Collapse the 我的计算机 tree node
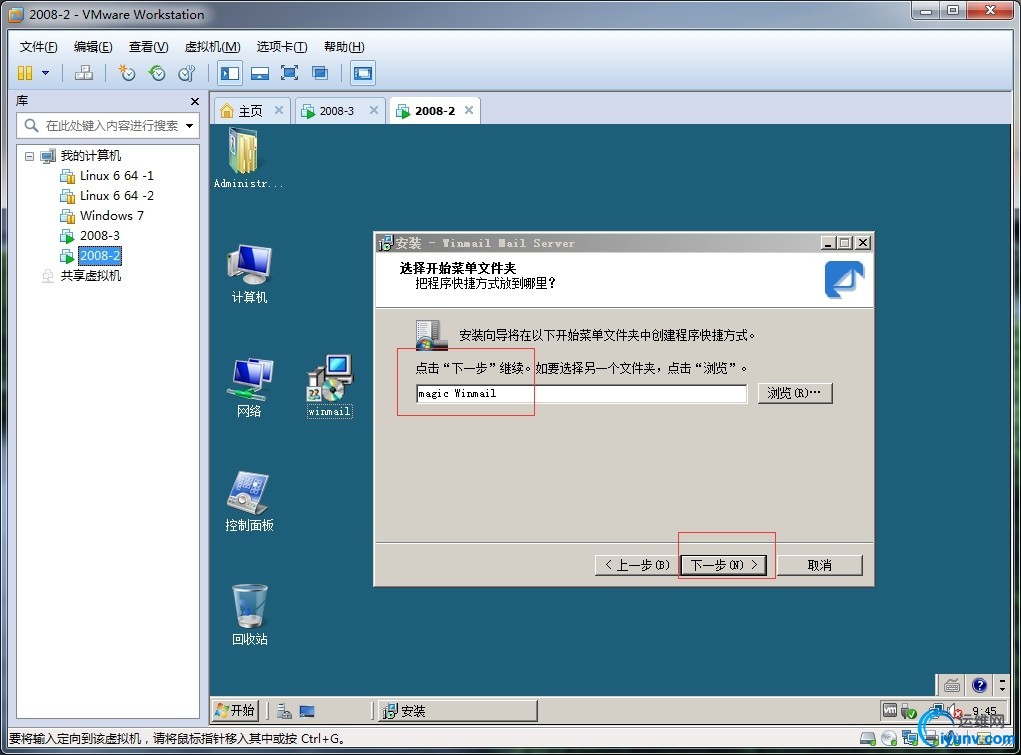1021x755 pixels. click(x=29, y=156)
